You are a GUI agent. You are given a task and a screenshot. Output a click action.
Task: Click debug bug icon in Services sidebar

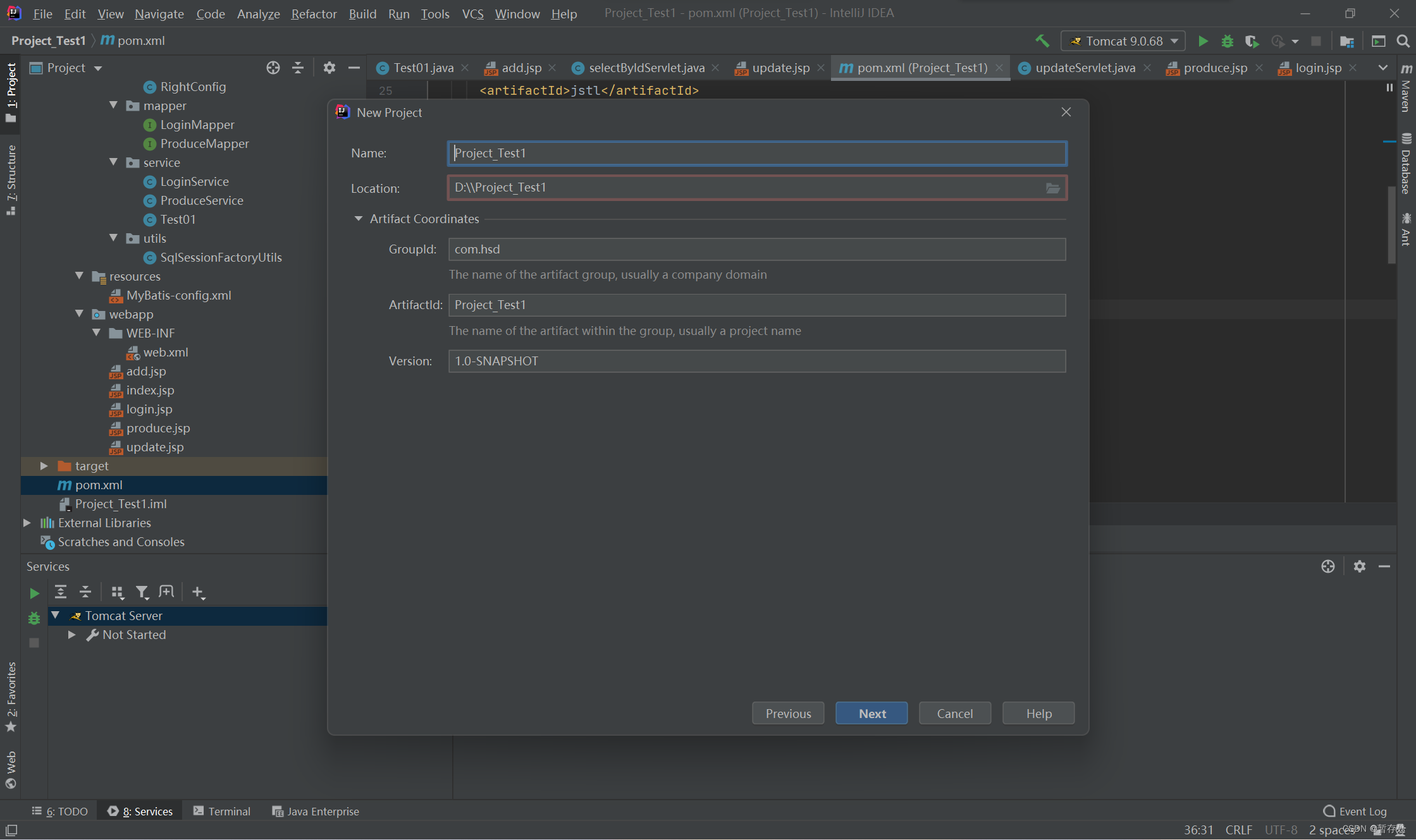[x=34, y=618]
